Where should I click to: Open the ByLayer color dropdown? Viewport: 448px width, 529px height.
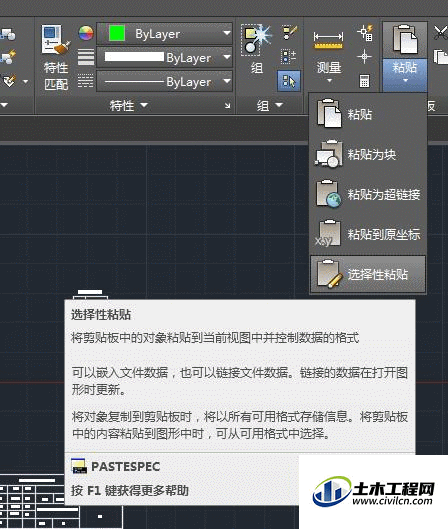165,34
